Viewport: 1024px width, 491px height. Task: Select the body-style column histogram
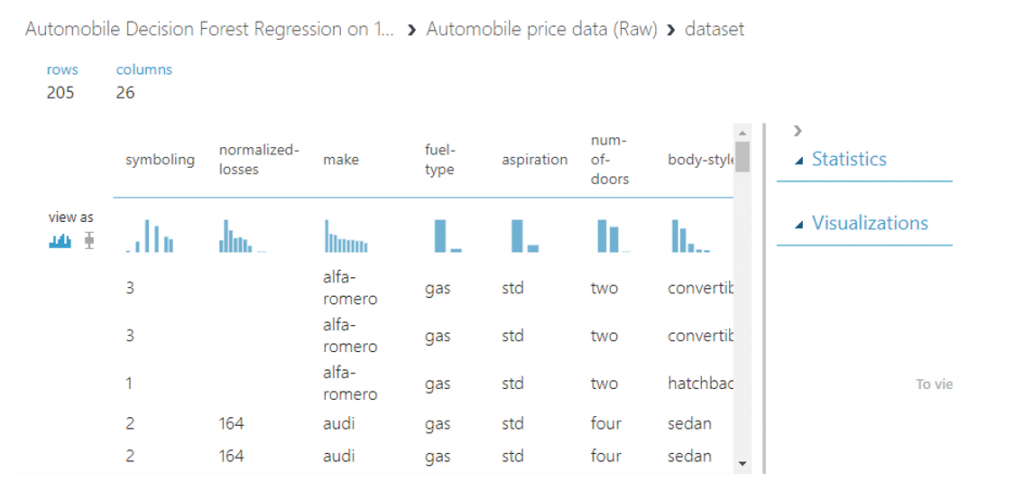(x=691, y=236)
